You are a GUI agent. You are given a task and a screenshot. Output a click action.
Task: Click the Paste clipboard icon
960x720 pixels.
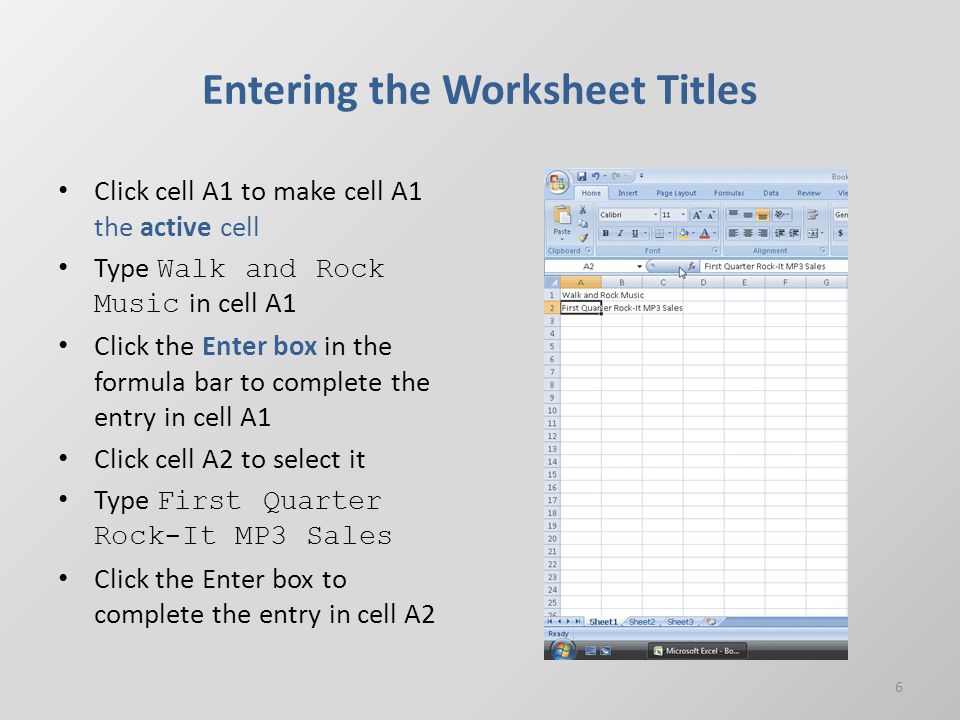tap(563, 215)
